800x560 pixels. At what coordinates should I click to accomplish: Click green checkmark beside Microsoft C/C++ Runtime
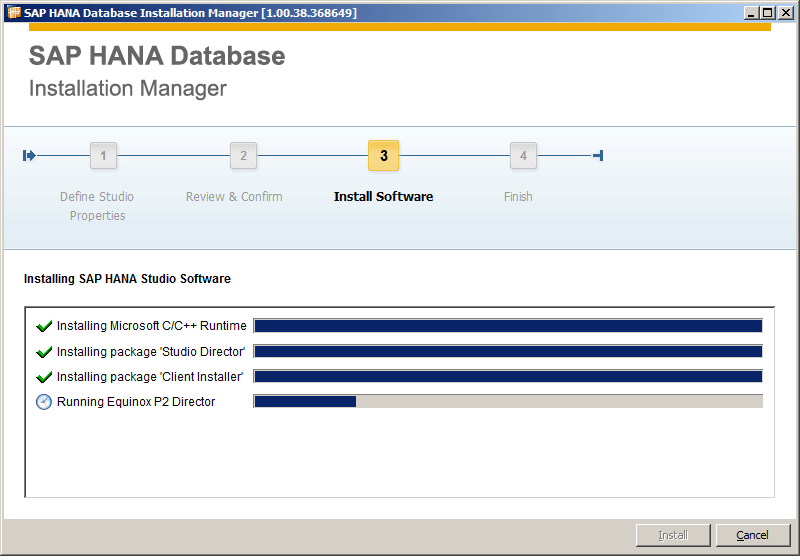click(43, 326)
